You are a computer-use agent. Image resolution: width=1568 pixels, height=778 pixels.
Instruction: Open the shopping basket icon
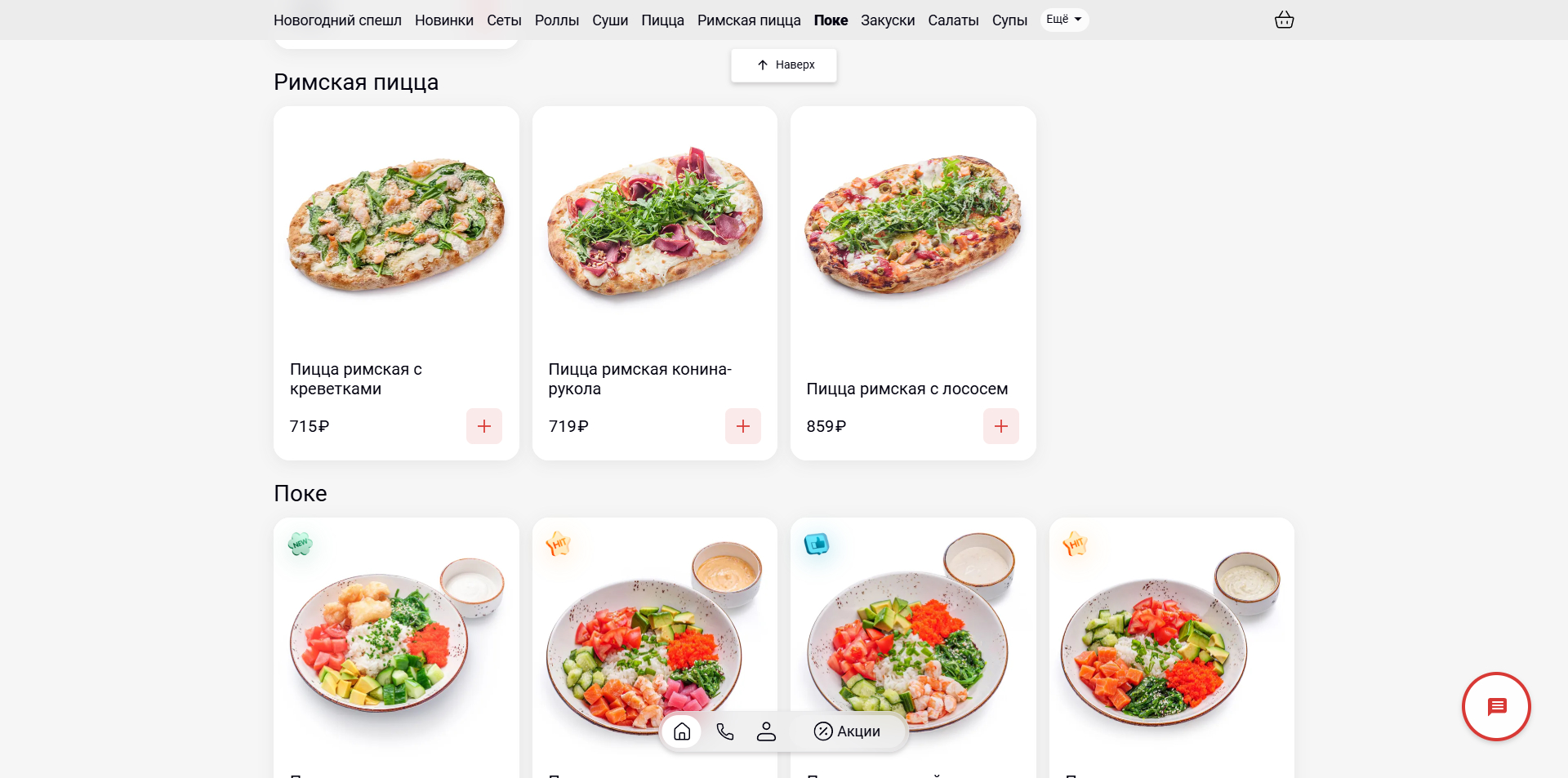point(1284,20)
